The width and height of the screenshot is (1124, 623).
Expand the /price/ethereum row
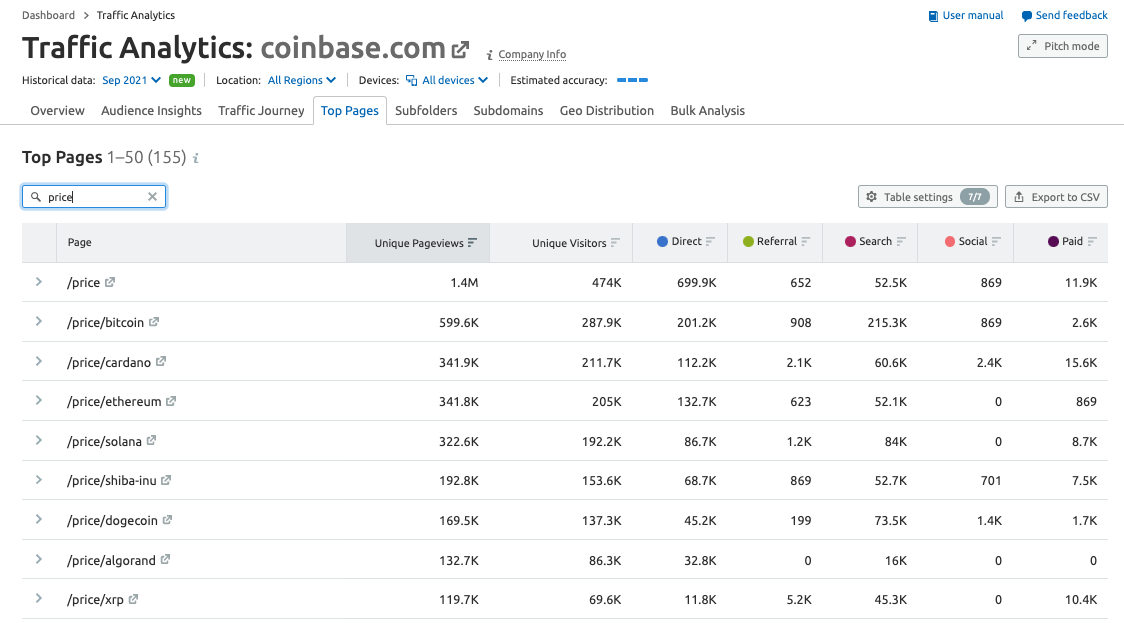39,400
